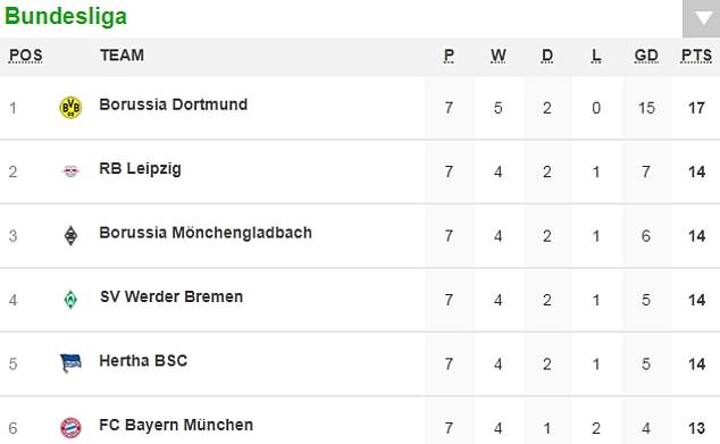Open the Borussia Dortmund team link
This screenshot has width=720, height=444.
click(173, 105)
